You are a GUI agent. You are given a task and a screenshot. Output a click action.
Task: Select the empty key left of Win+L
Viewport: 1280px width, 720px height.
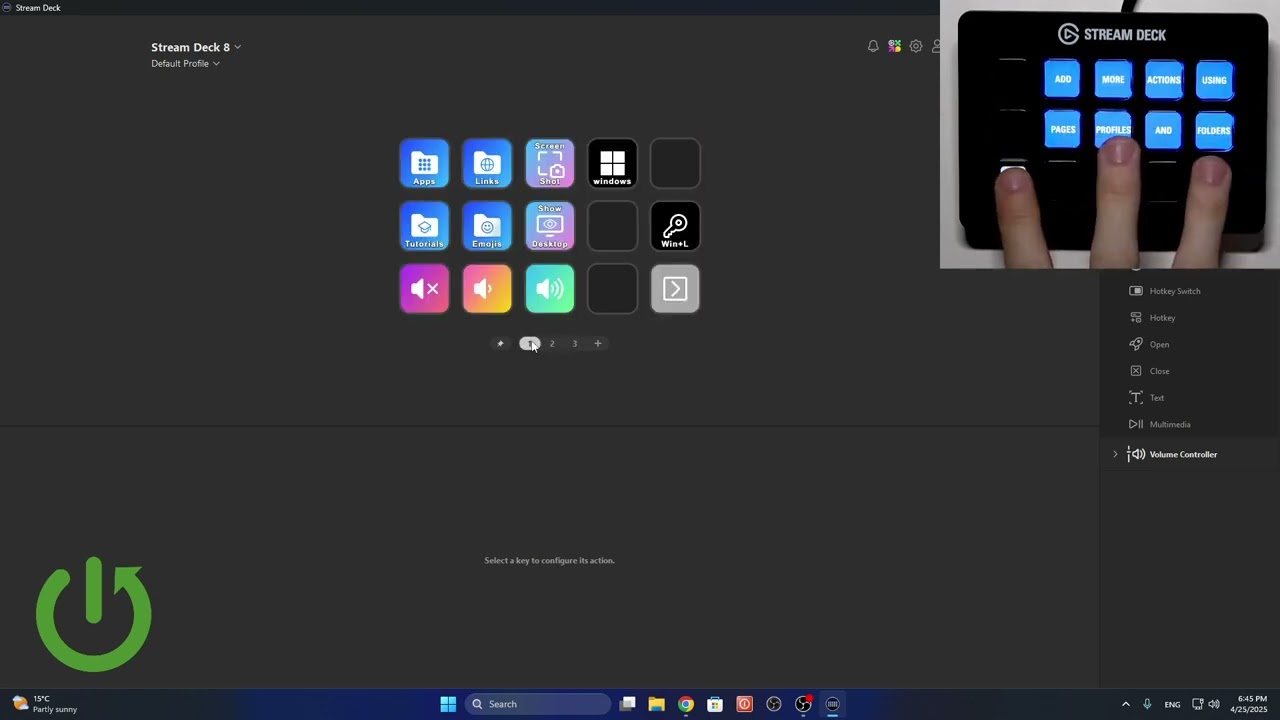612,226
